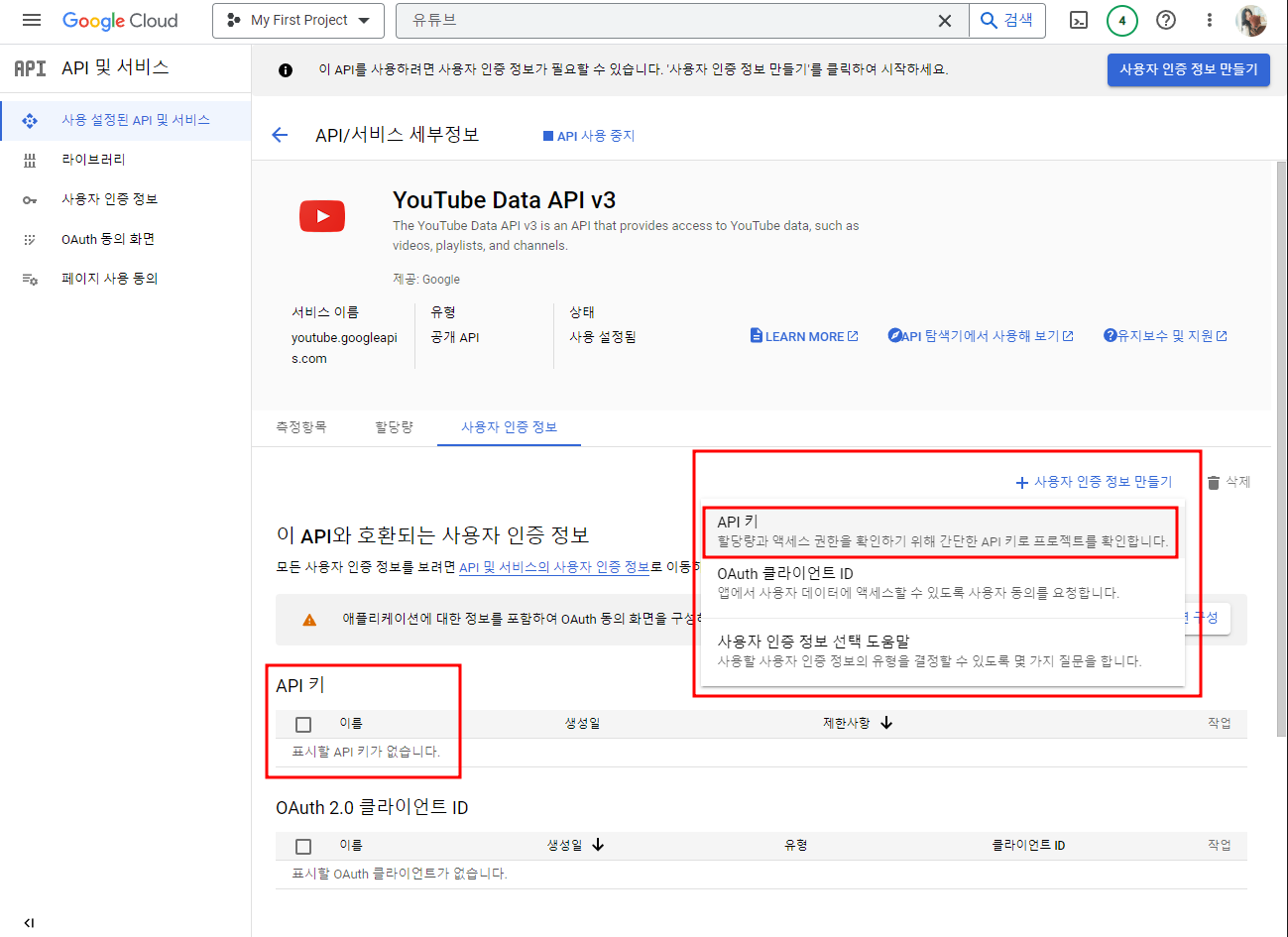Open API 탐색기에서 사용해 보기 link
The image size is (1288, 937).
pos(981,336)
